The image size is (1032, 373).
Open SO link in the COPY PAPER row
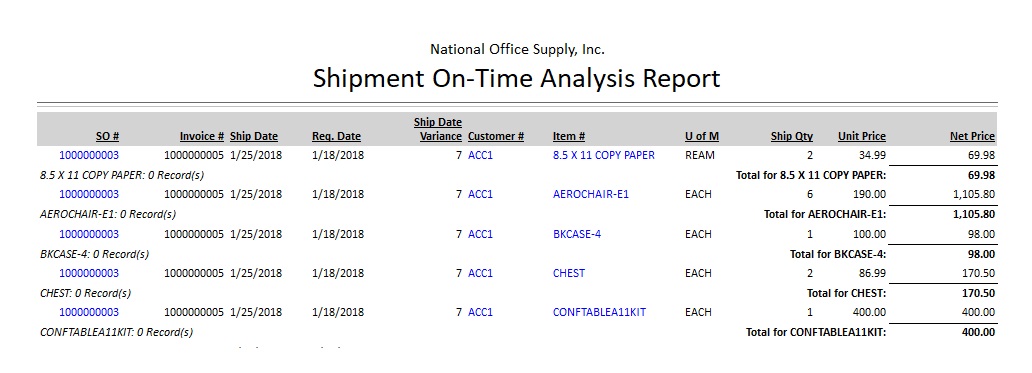click(89, 155)
